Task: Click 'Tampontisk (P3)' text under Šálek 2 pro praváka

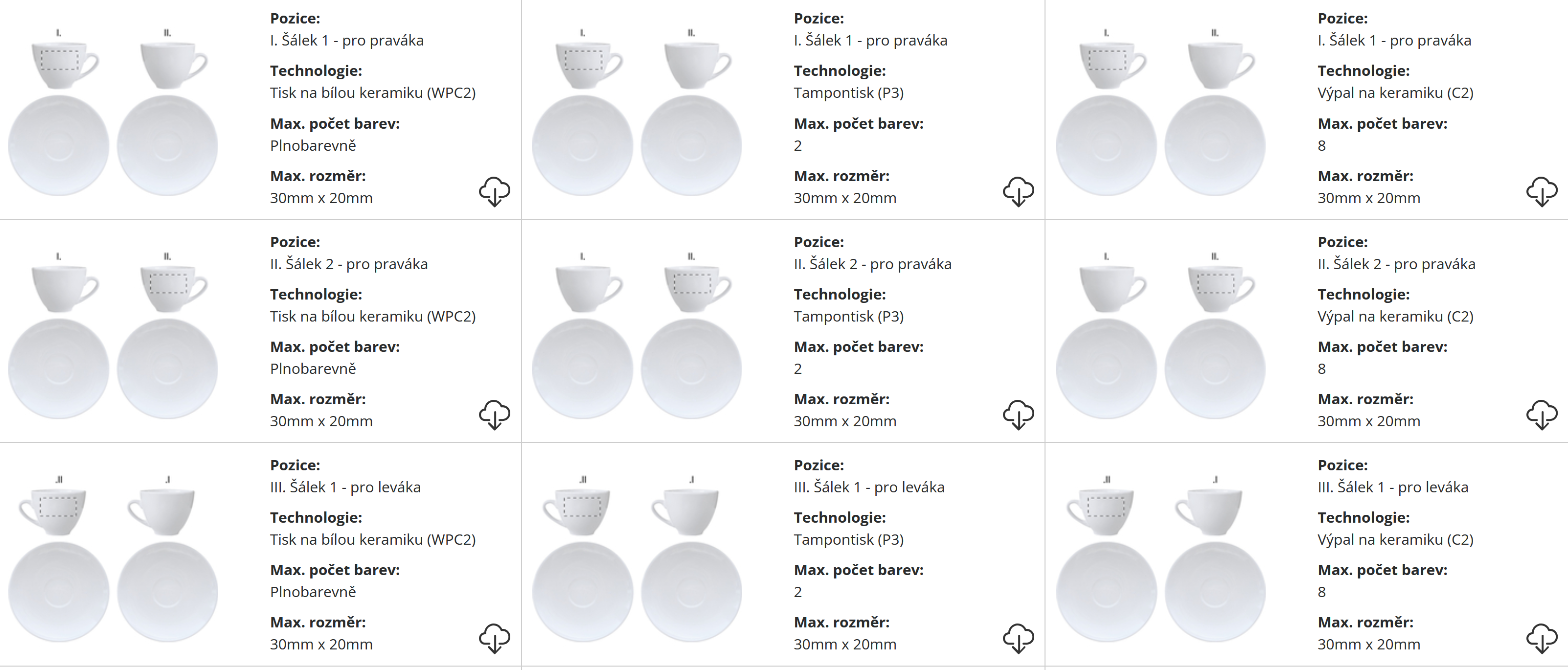Action: (x=848, y=317)
